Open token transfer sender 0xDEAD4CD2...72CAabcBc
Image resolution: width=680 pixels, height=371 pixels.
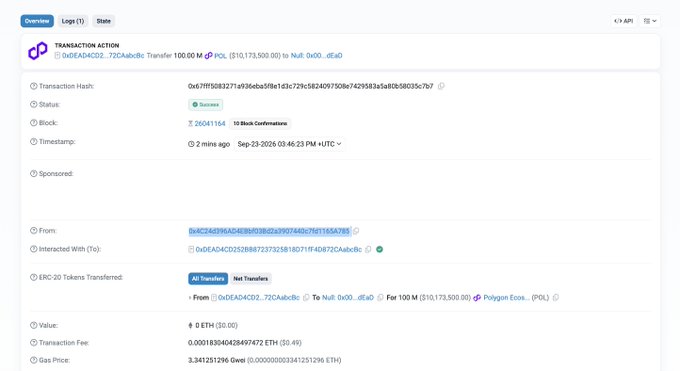258,298
